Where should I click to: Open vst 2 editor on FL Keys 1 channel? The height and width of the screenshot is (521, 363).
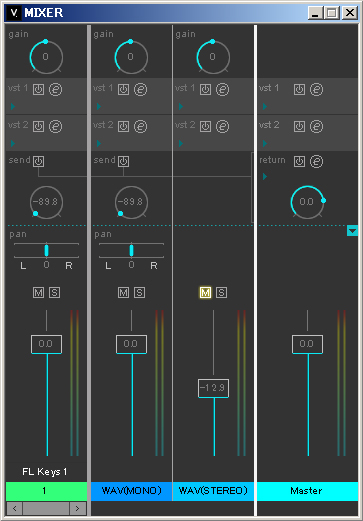55,126
